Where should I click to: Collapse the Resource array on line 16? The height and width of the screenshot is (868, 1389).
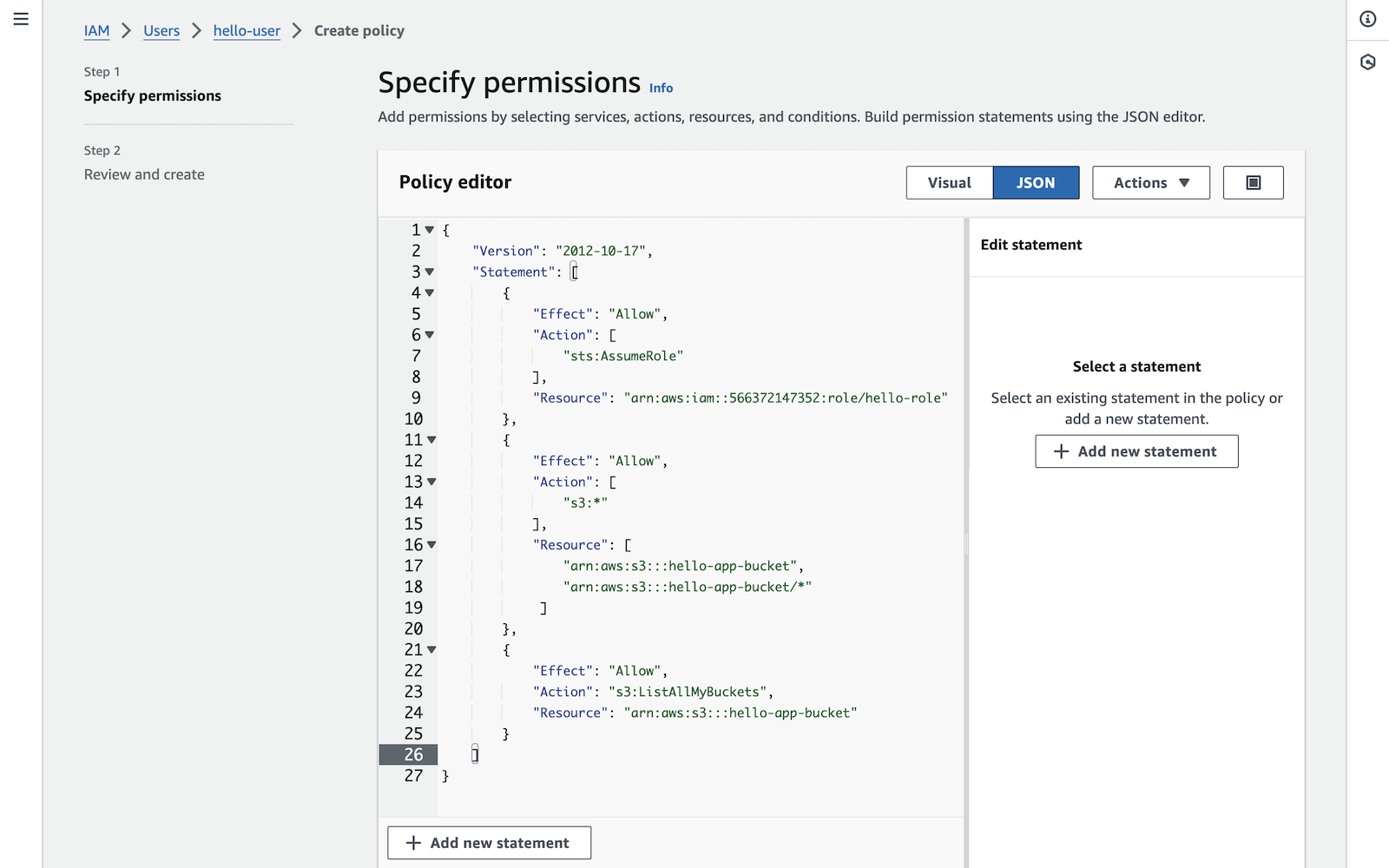(x=431, y=545)
